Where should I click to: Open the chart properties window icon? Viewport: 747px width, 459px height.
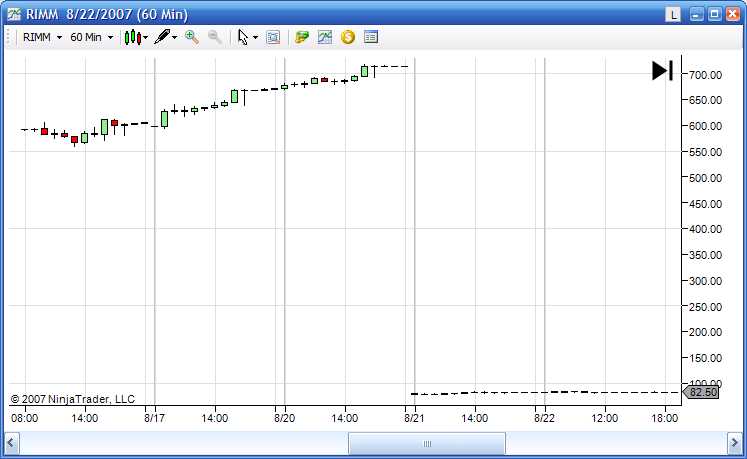click(x=371, y=37)
